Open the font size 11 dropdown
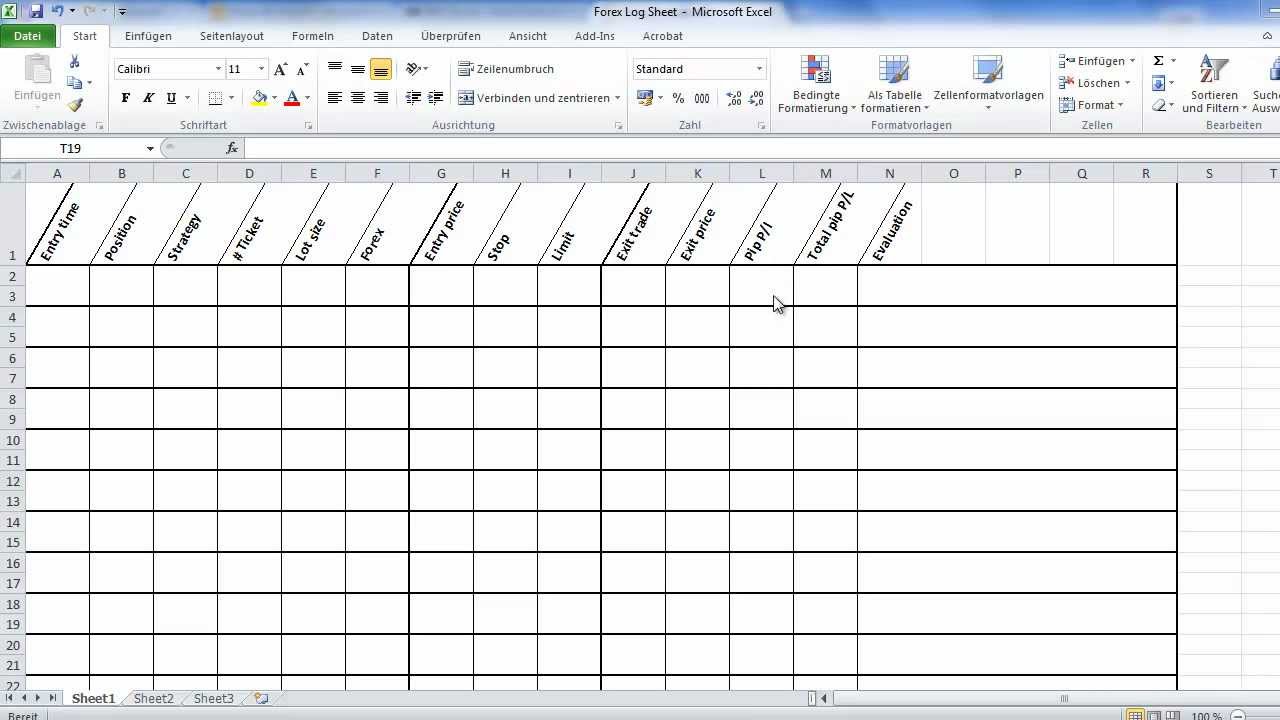Viewport: 1280px width, 720px height. 262,69
